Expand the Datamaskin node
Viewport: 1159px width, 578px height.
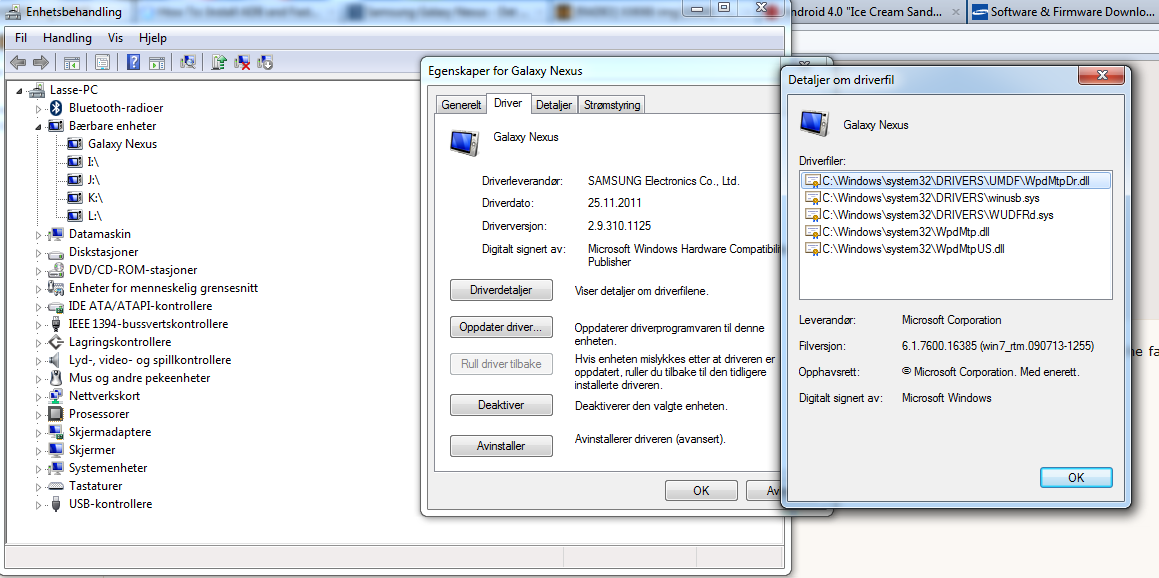[38, 234]
